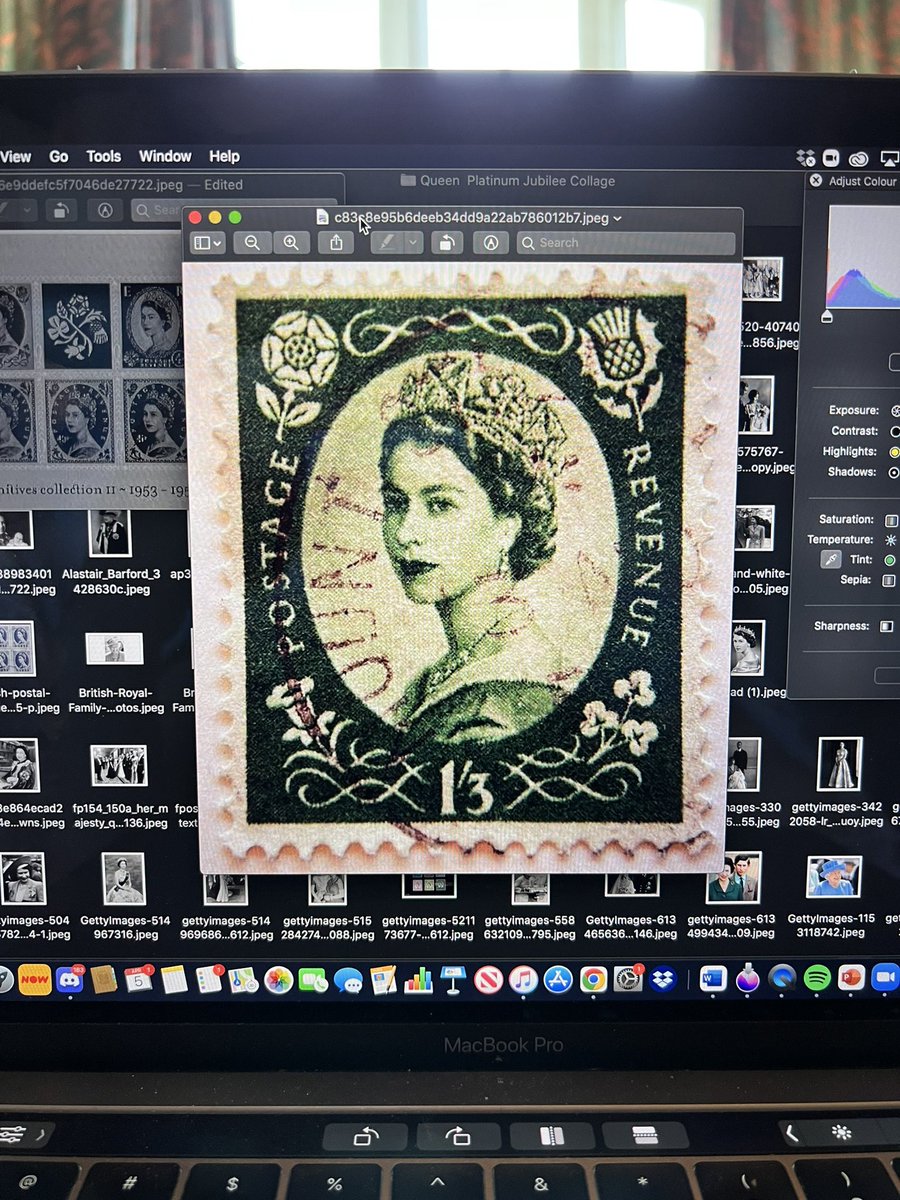
Task: Open Creative Cloud icon in menu bar
Action: tap(859, 157)
